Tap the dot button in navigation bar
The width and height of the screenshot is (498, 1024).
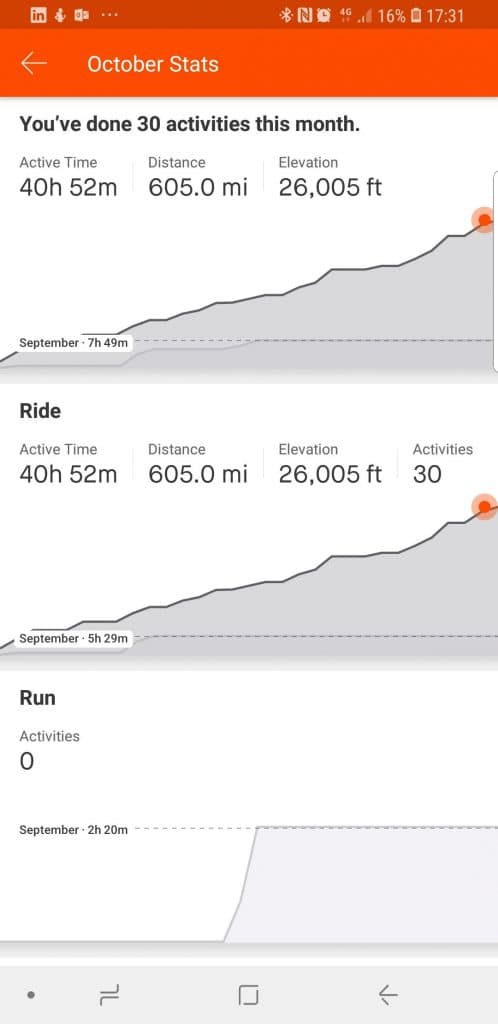(x=30, y=995)
